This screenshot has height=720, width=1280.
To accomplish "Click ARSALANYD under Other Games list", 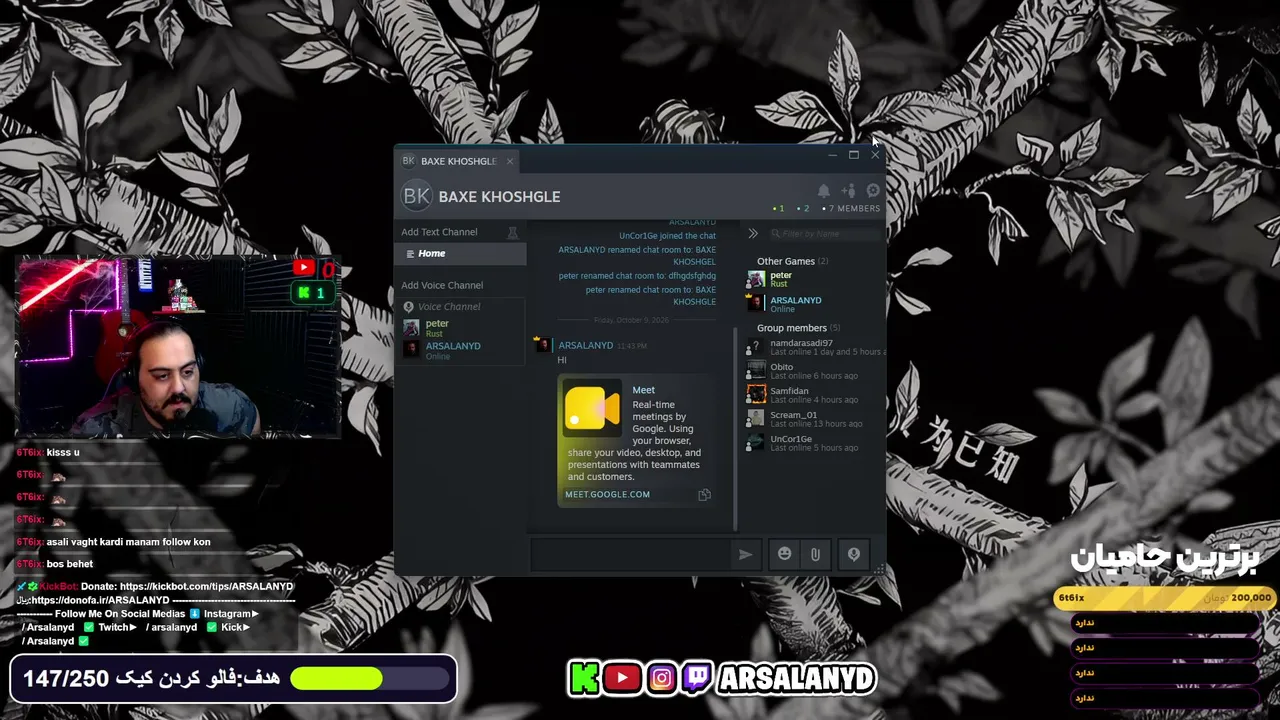I will tap(814, 304).
